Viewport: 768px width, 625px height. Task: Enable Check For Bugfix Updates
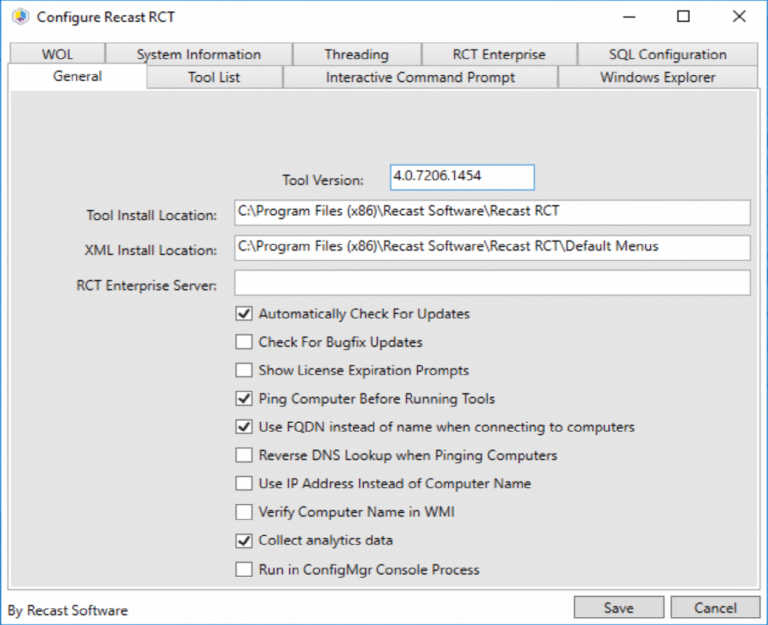[244, 342]
